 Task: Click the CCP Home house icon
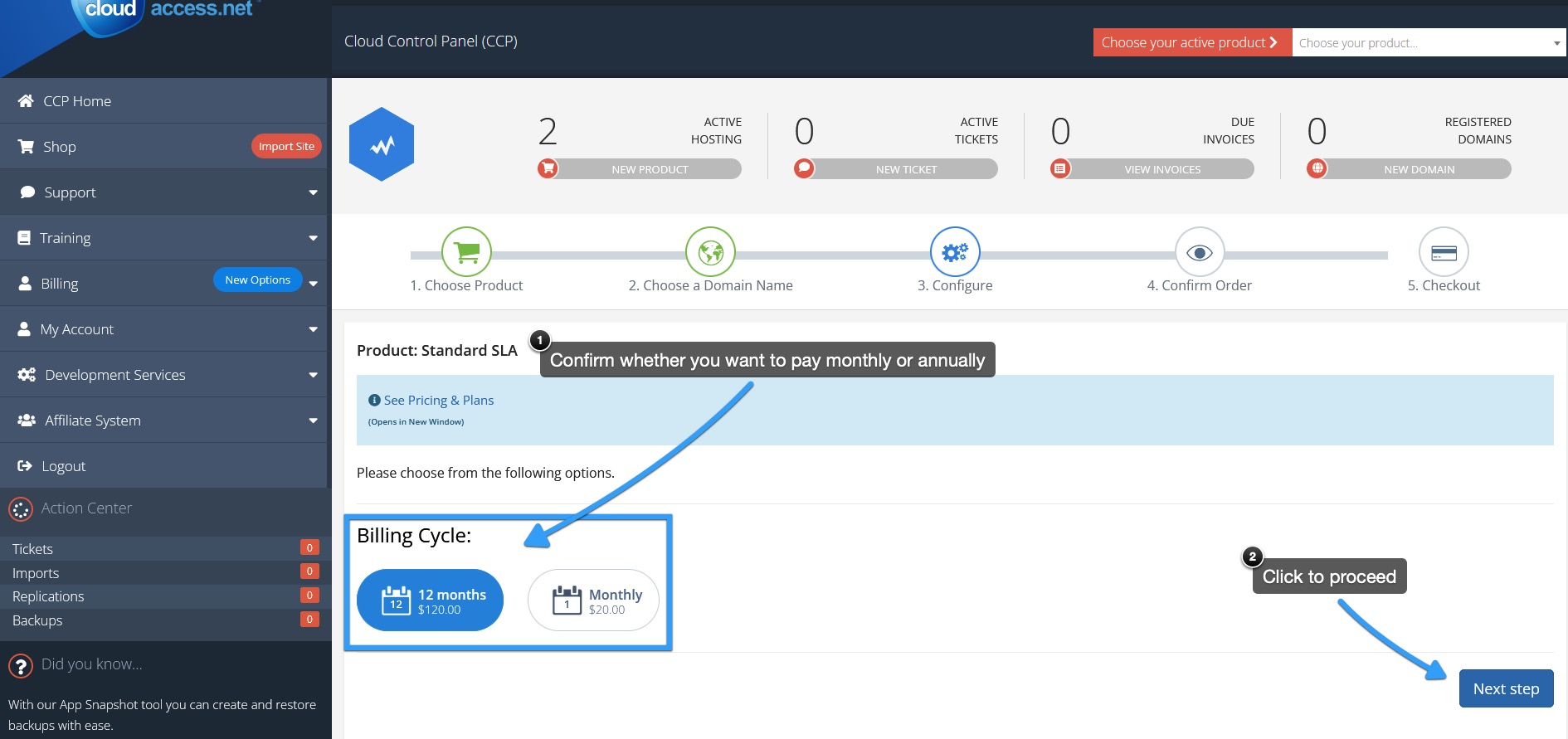click(x=26, y=100)
